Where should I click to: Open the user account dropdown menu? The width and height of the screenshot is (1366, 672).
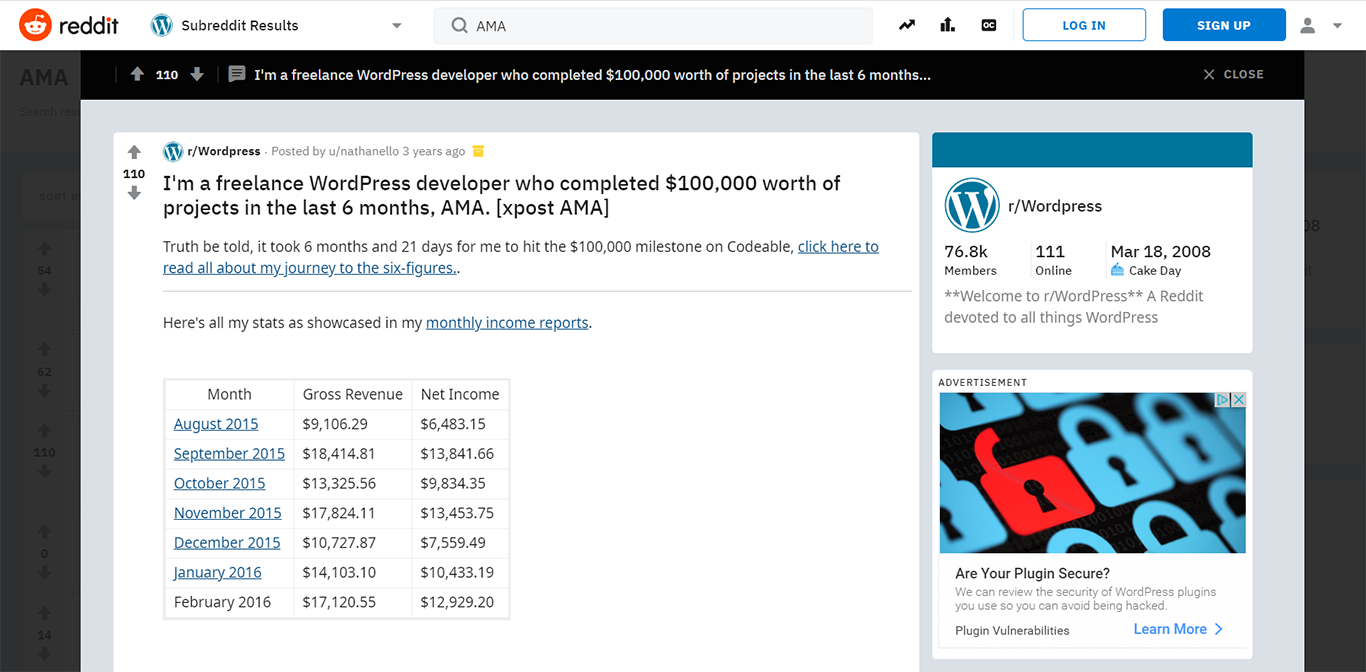[x=1321, y=26]
